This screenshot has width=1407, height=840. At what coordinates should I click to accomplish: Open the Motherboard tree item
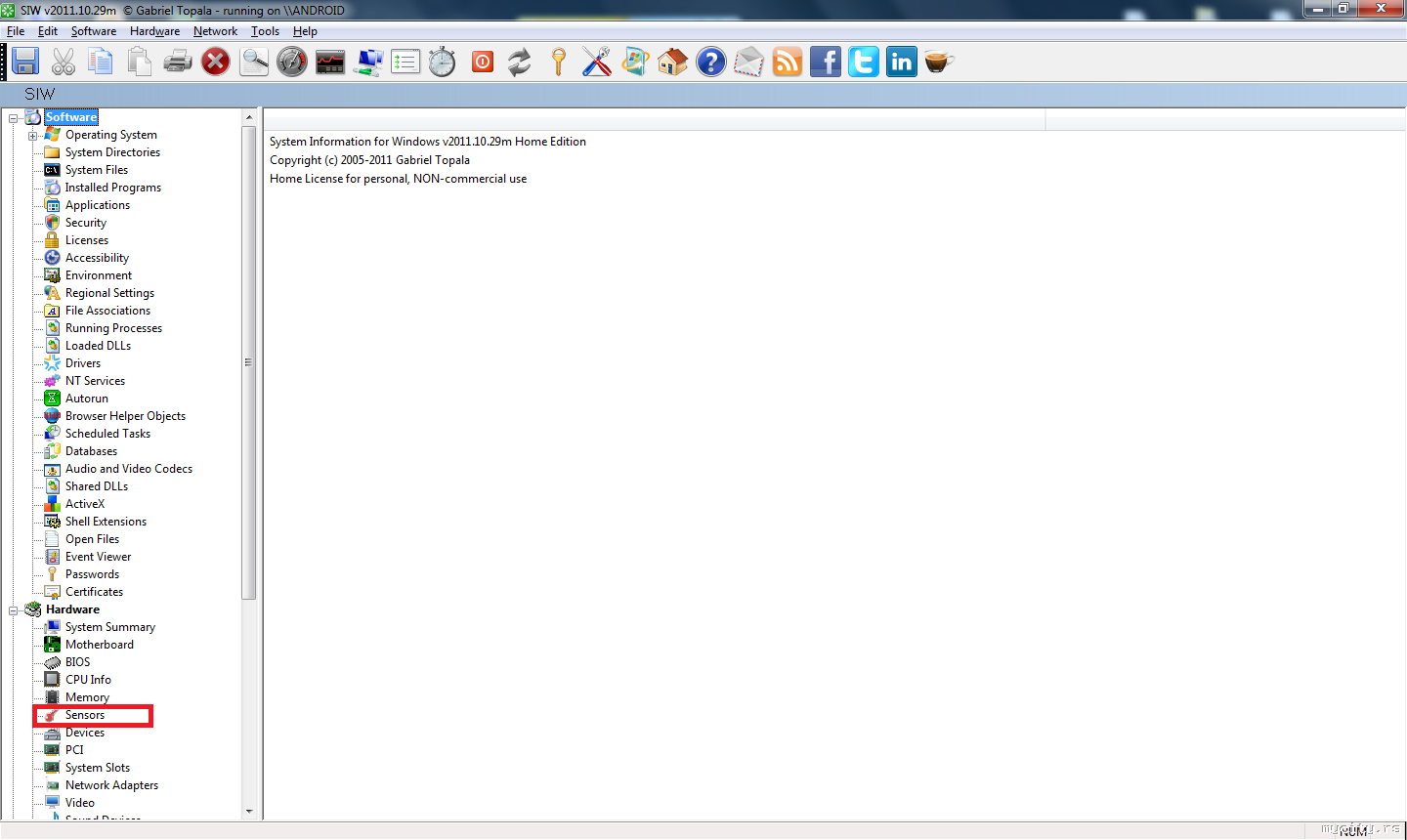[x=100, y=645]
